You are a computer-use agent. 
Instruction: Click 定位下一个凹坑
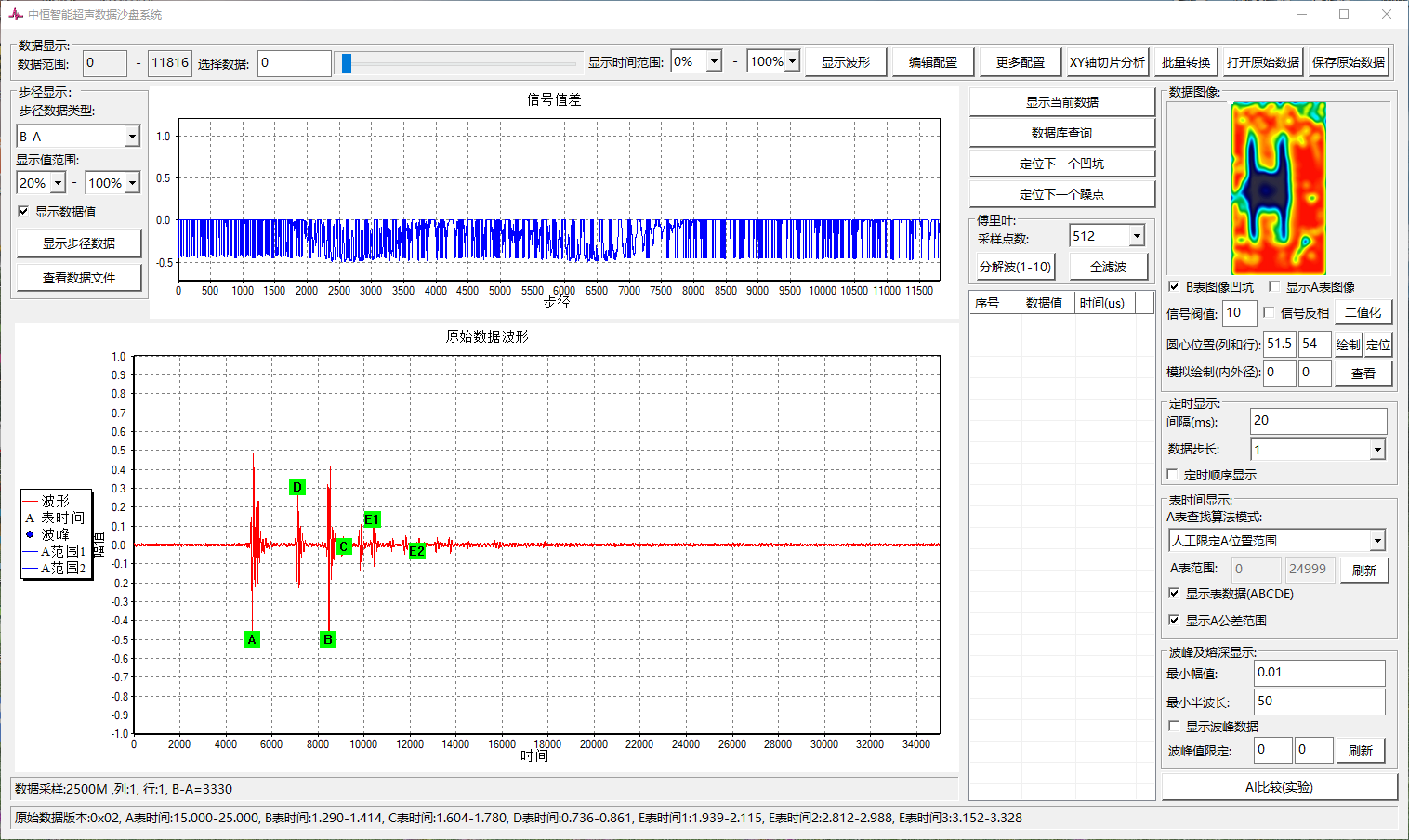[x=1062, y=164]
